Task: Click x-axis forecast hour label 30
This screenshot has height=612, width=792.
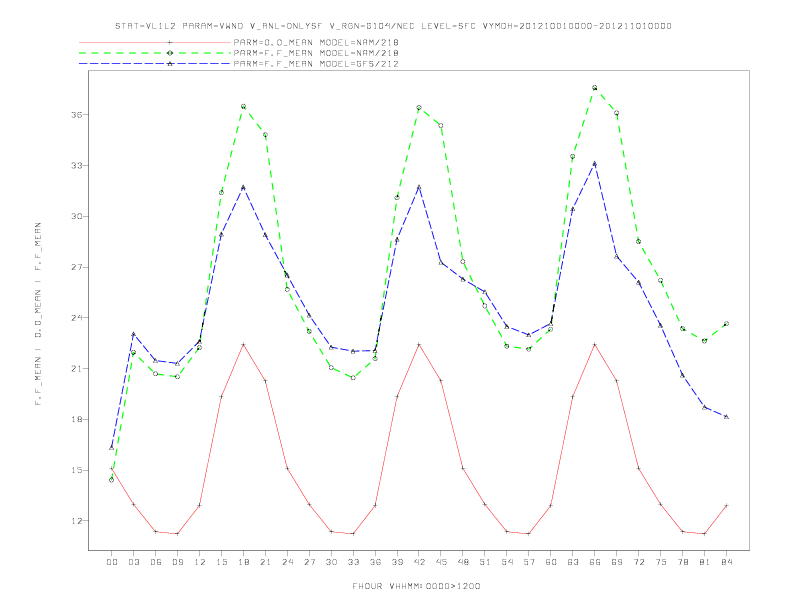Action: (x=331, y=562)
